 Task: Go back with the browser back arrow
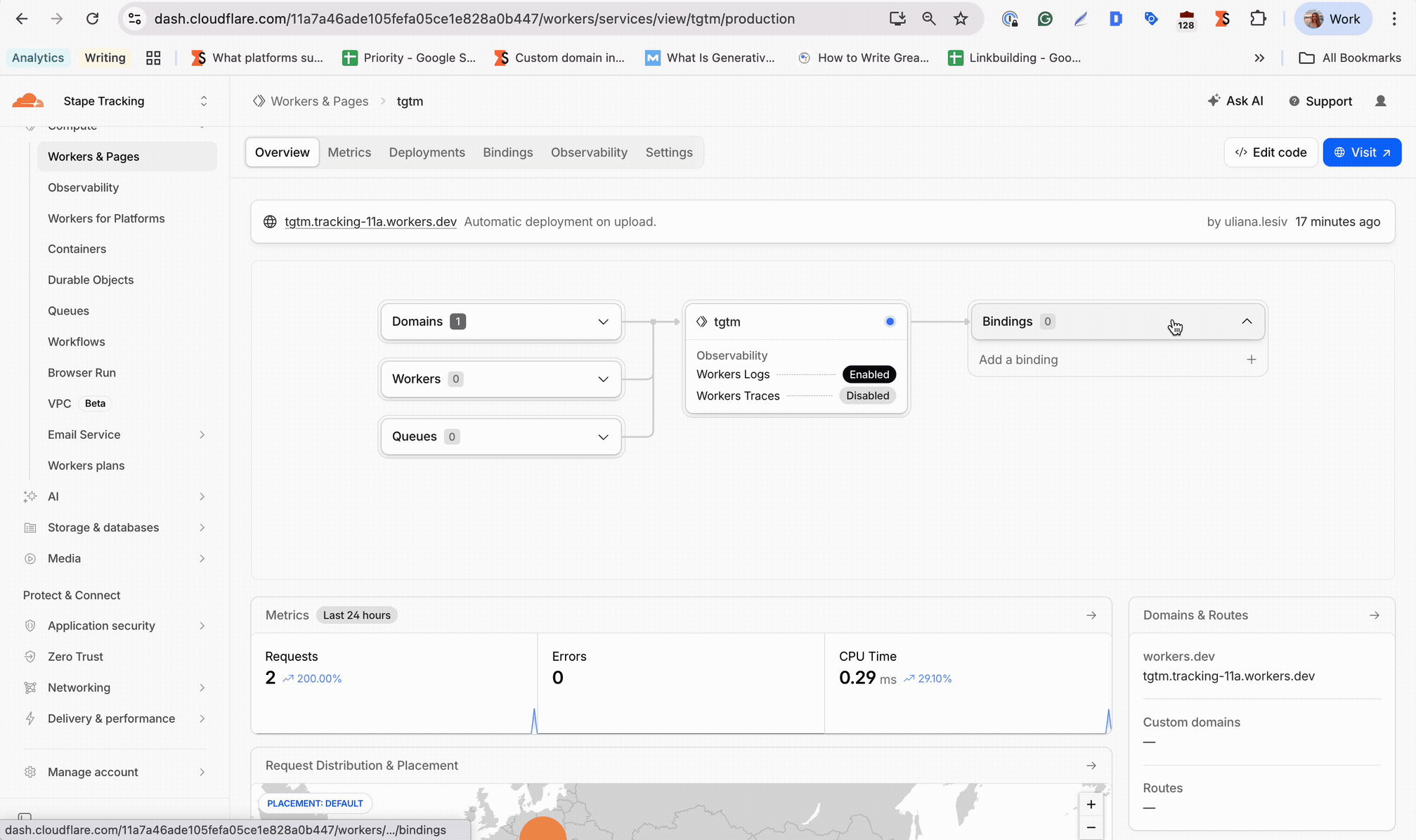click(22, 19)
